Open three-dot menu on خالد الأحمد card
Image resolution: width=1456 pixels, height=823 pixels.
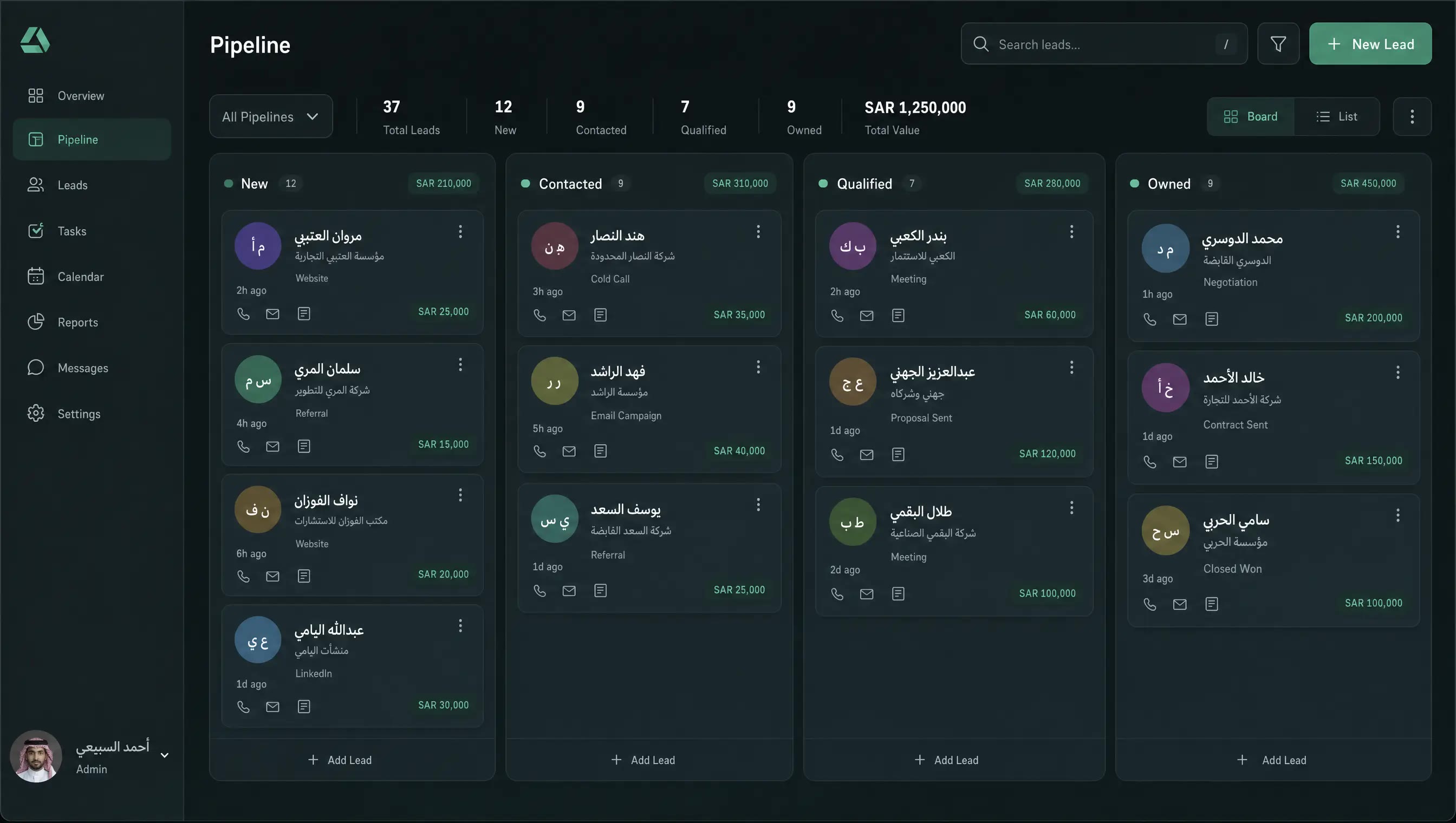[1397, 373]
